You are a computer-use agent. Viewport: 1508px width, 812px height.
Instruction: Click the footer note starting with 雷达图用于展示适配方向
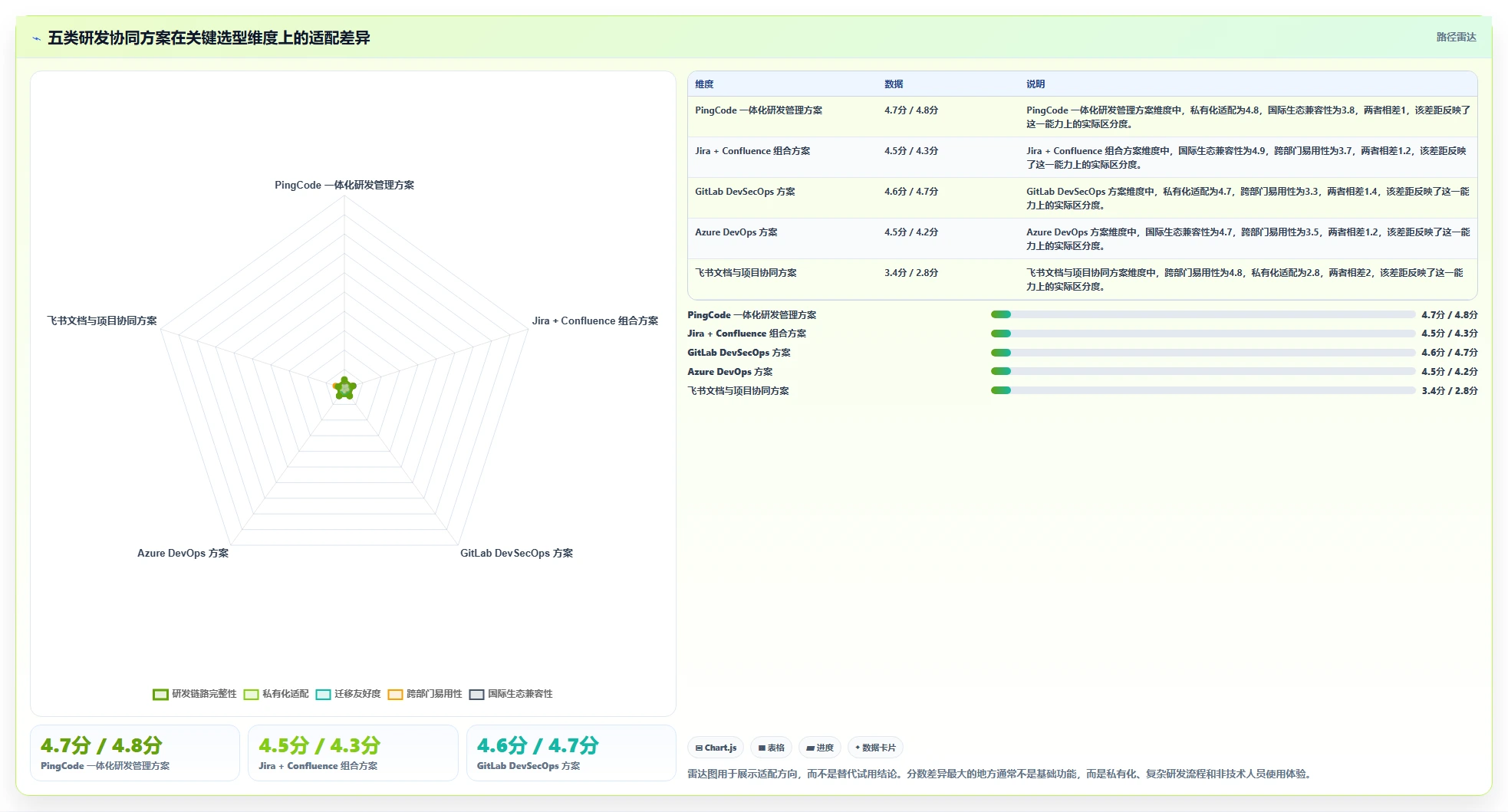pyautogui.click(x=1001, y=774)
